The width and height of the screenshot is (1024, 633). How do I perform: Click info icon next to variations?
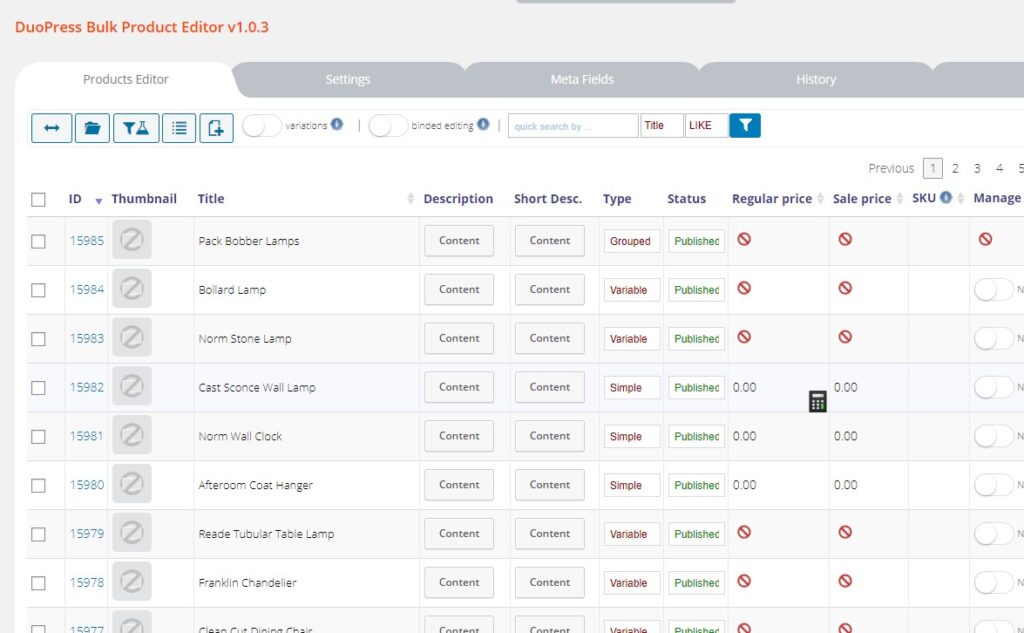[336, 124]
